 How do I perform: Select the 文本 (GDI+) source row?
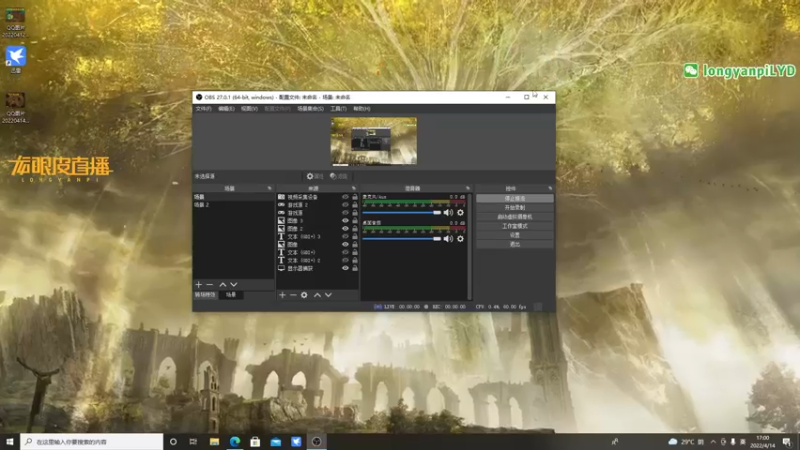[x=317, y=253]
